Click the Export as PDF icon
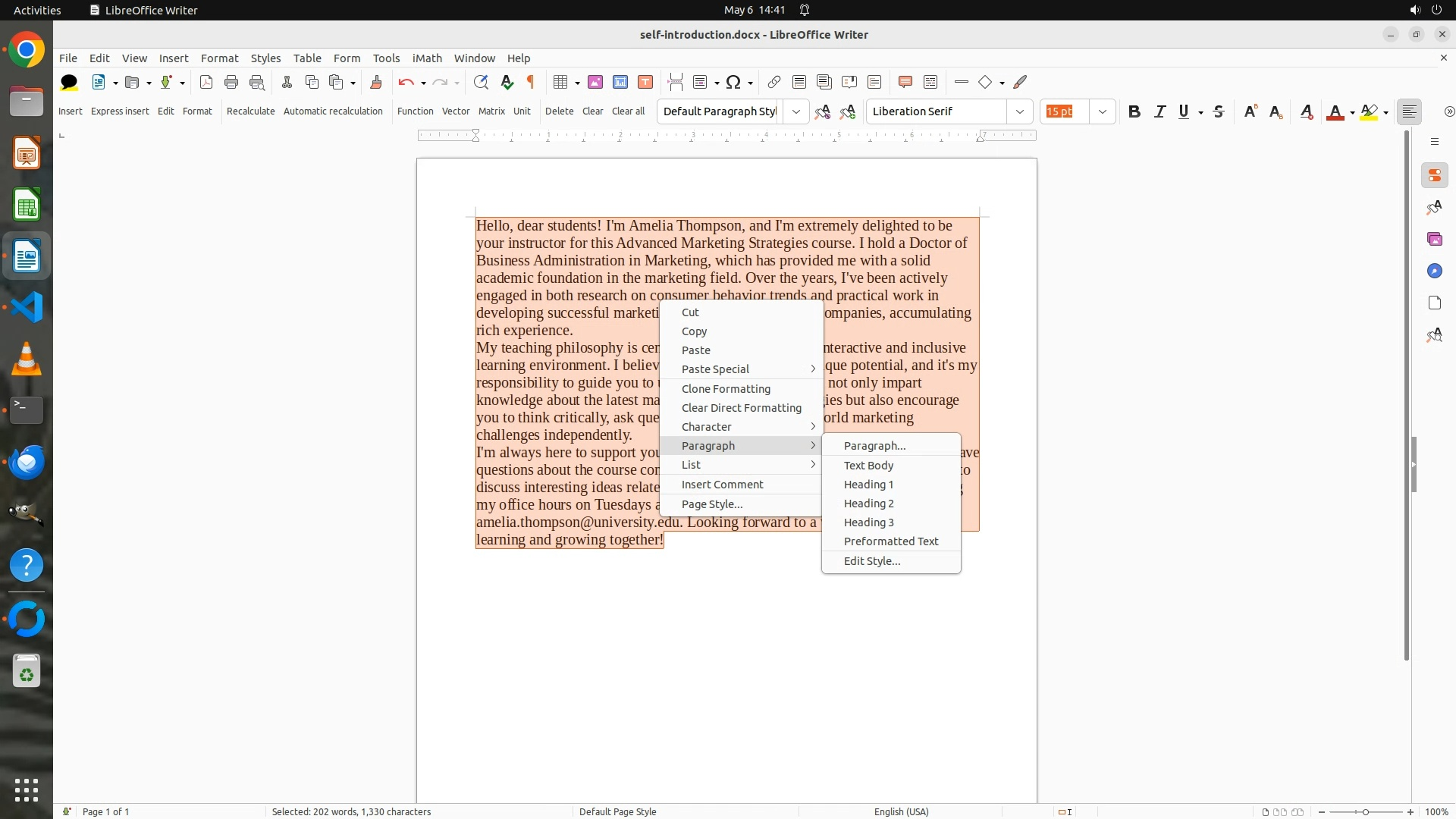The height and width of the screenshot is (819, 1456). click(x=206, y=82)
